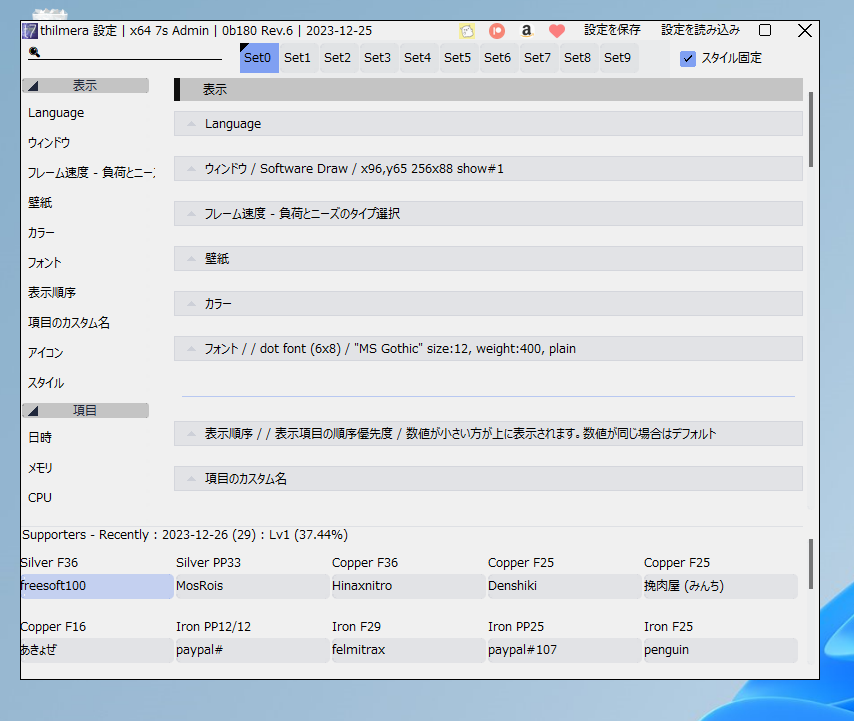Toggle the スタイル固定 checkbox

(688, 58)
